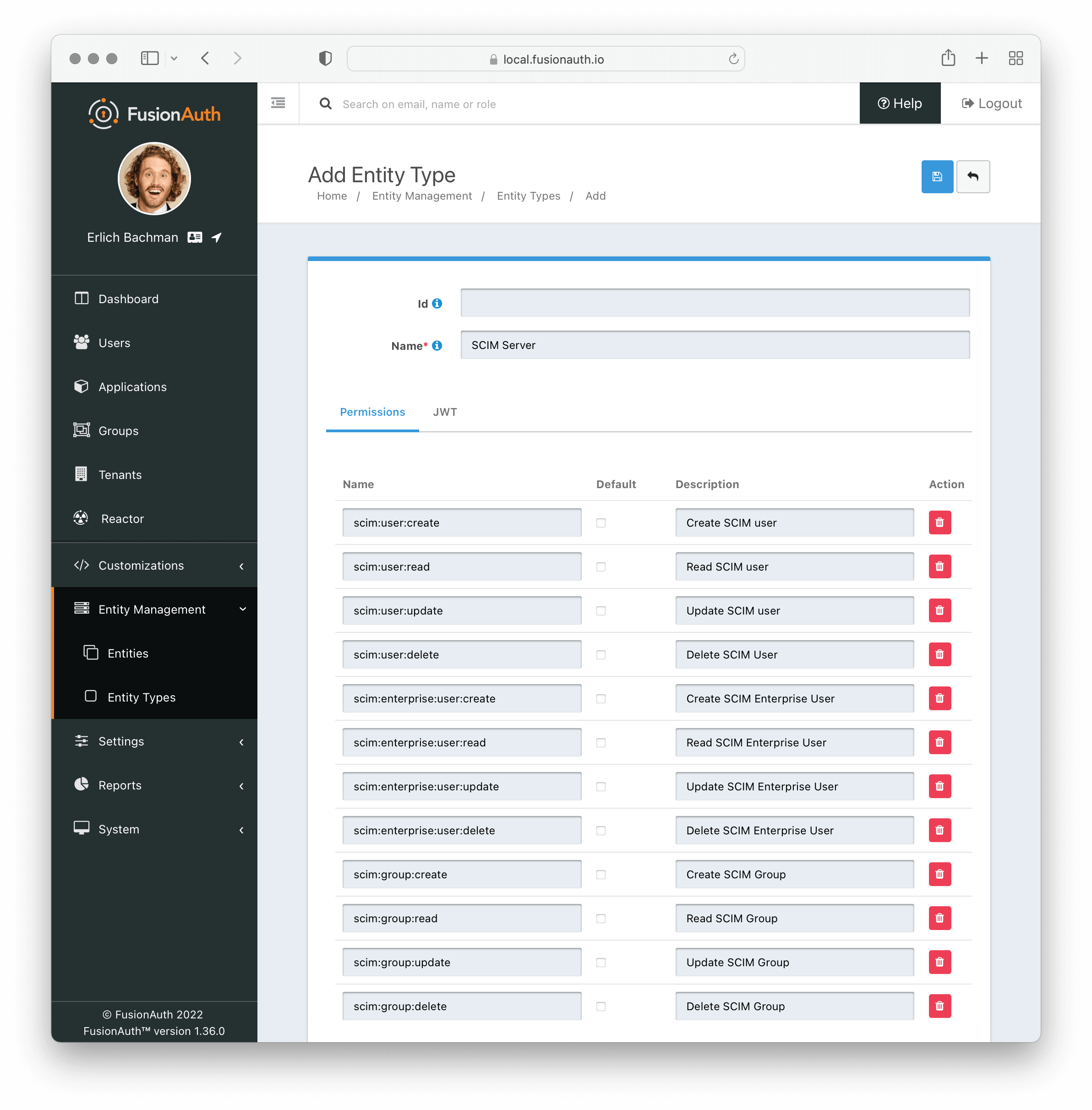
Task: Click the Dashboard navigation icon
Action: tap(80, 298)
